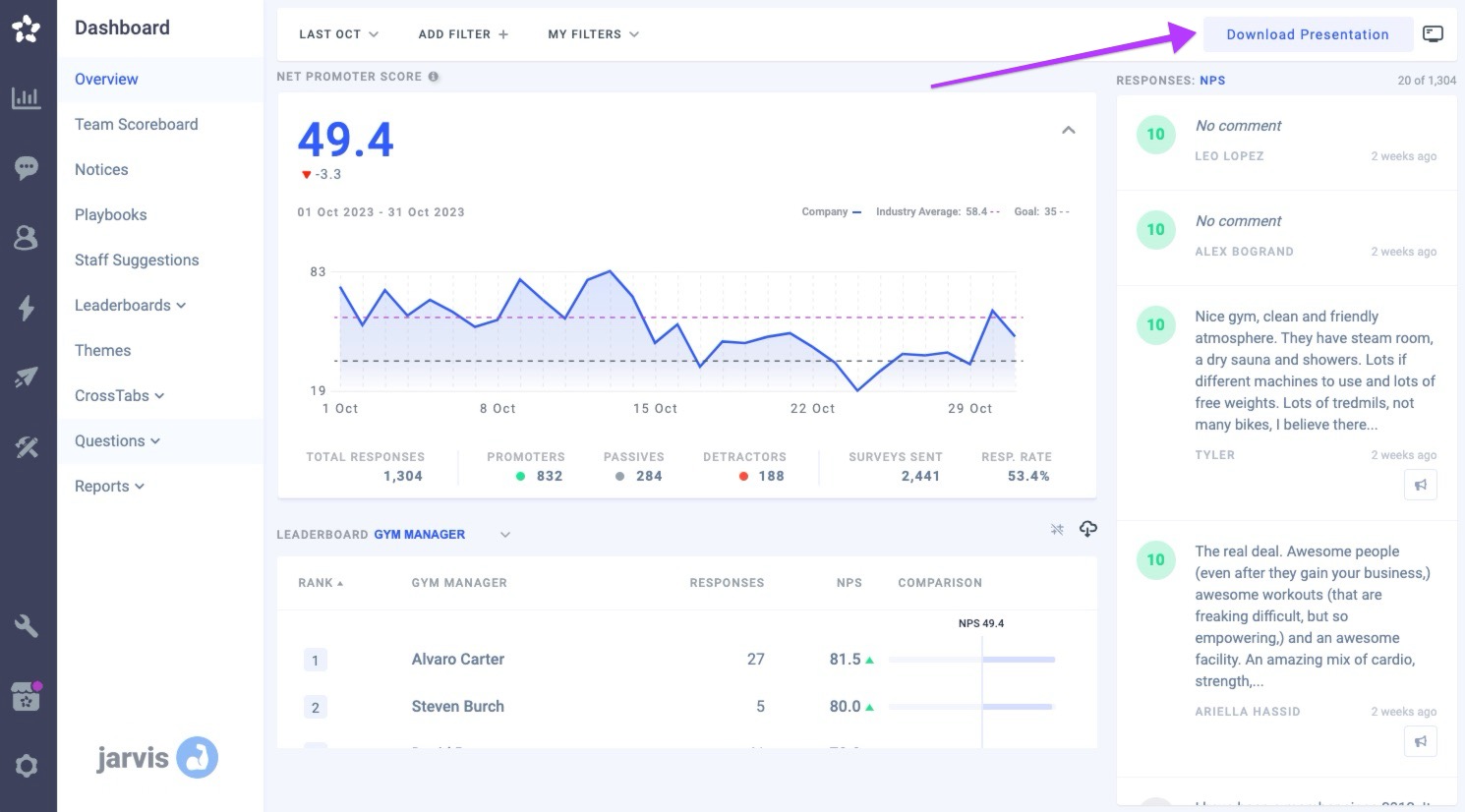Click the bar chart icon in left sidebar
Viewport: 1465px width, 812px height.
pyautogui.click(x=27, y=98)
